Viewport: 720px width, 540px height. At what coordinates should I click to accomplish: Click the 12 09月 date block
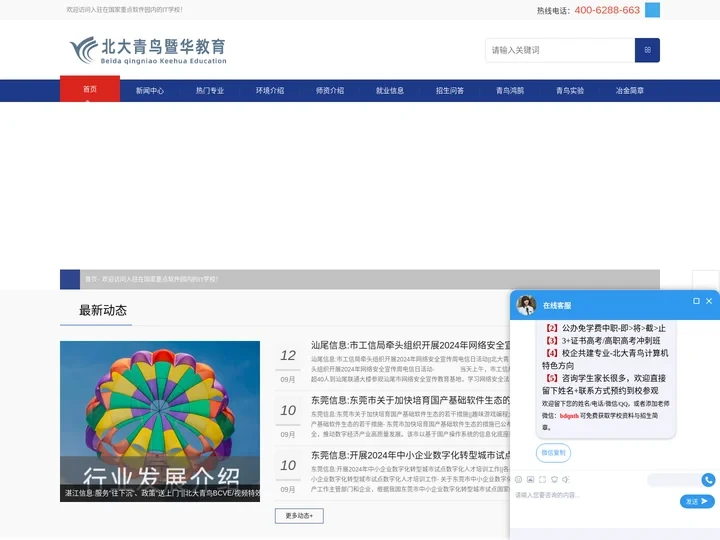[288, 365]
